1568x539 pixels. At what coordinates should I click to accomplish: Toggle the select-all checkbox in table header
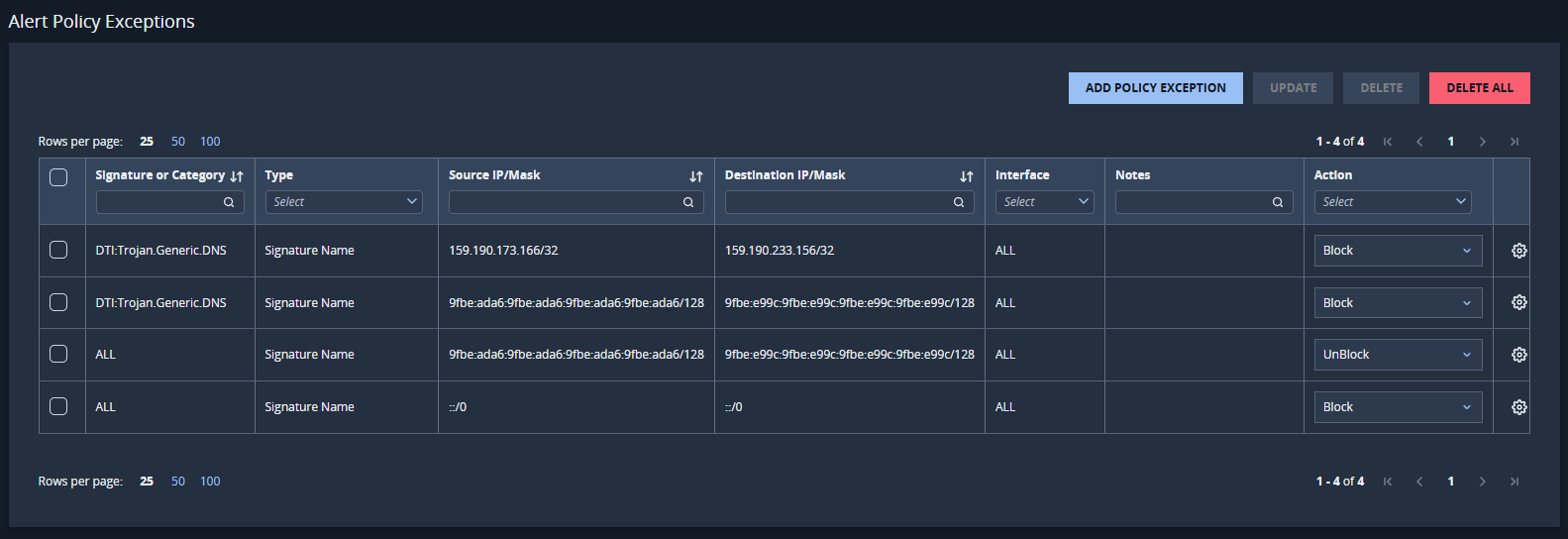(58, 177)
